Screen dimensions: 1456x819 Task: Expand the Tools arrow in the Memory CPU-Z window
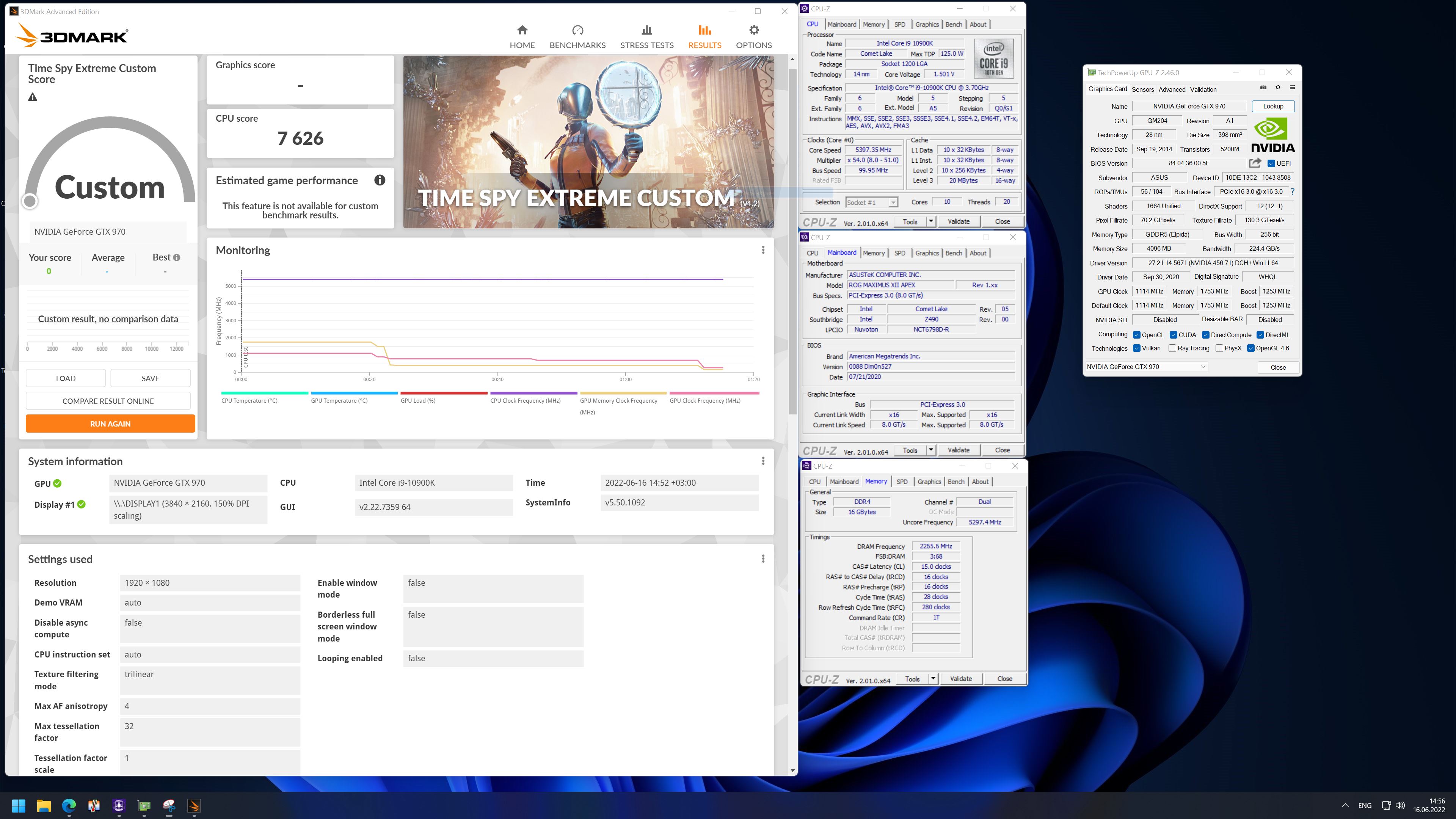point(933,679)
